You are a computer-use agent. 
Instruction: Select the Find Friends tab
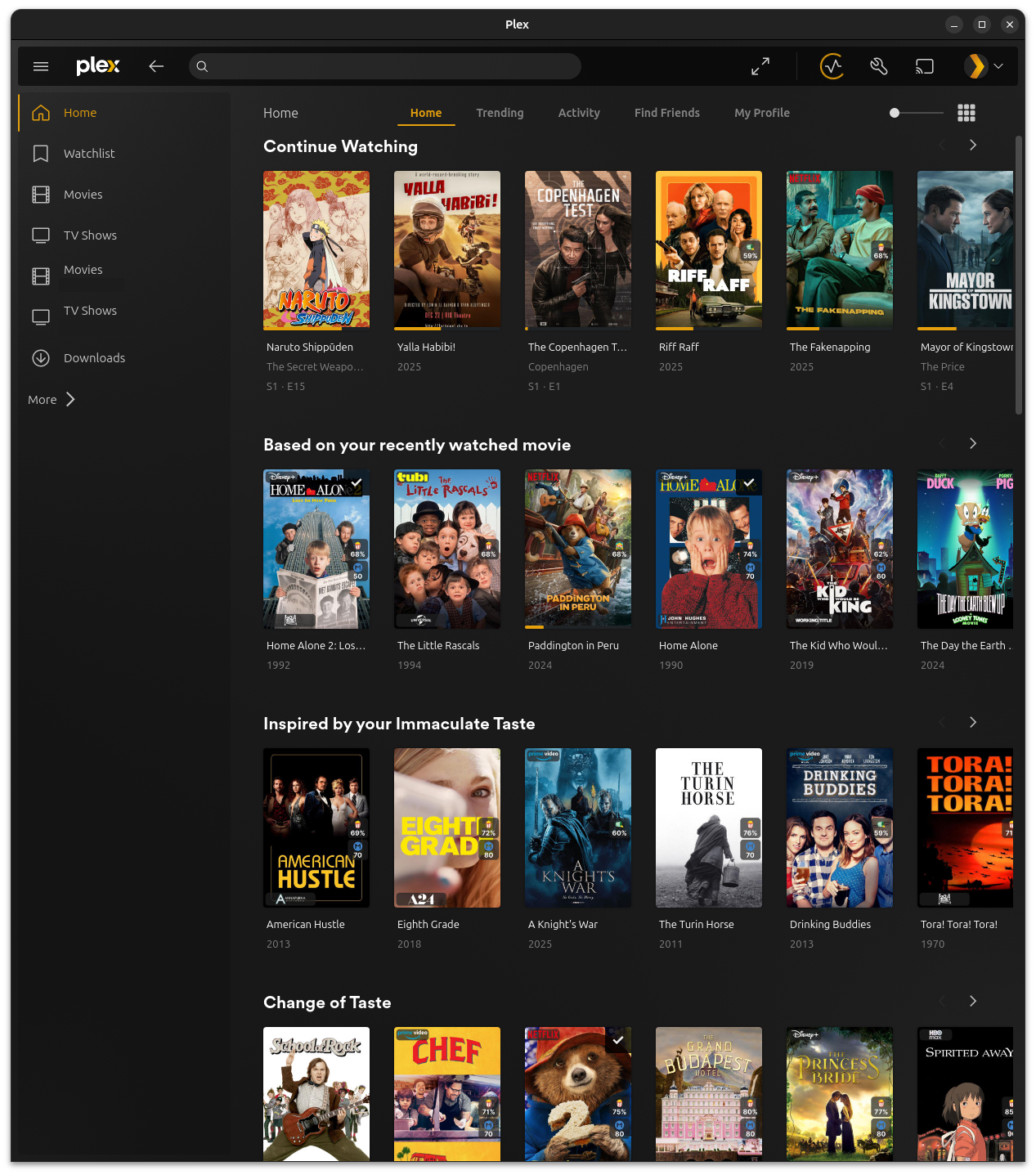(667, 113)
